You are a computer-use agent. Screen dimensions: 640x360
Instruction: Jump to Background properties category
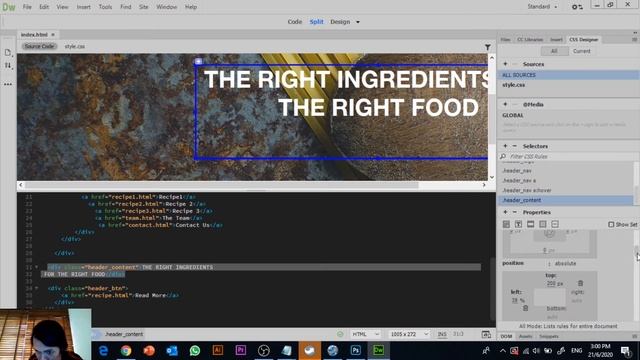(543, 224)
